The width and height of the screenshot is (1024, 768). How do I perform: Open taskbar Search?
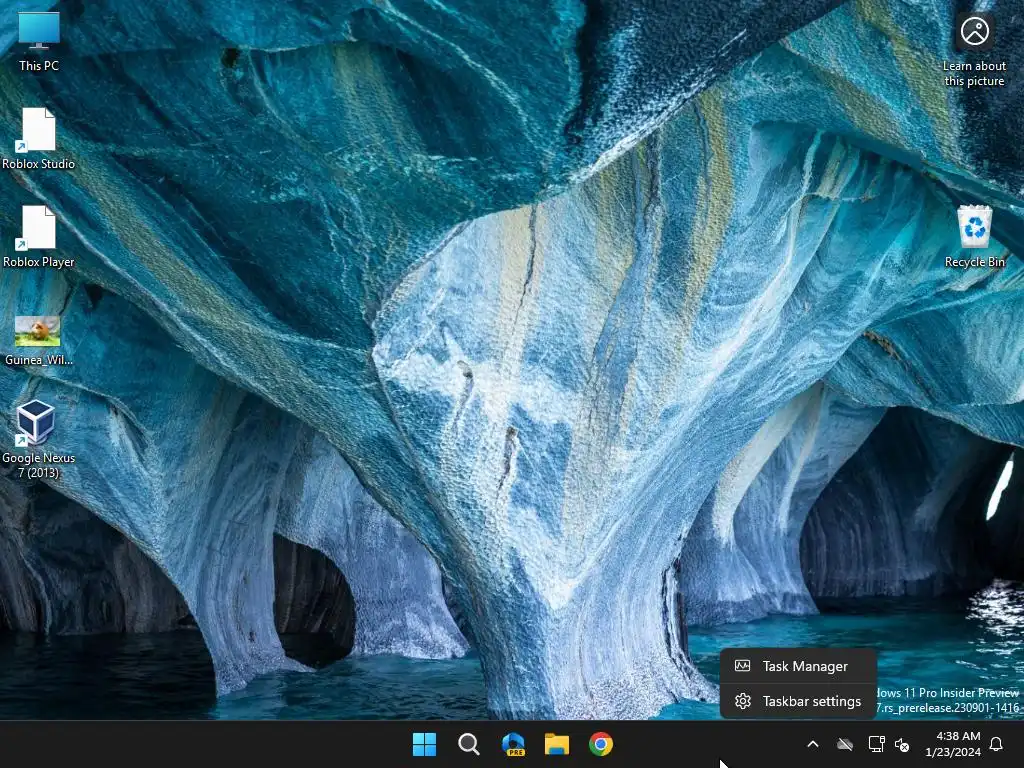[x=469, y=744]
